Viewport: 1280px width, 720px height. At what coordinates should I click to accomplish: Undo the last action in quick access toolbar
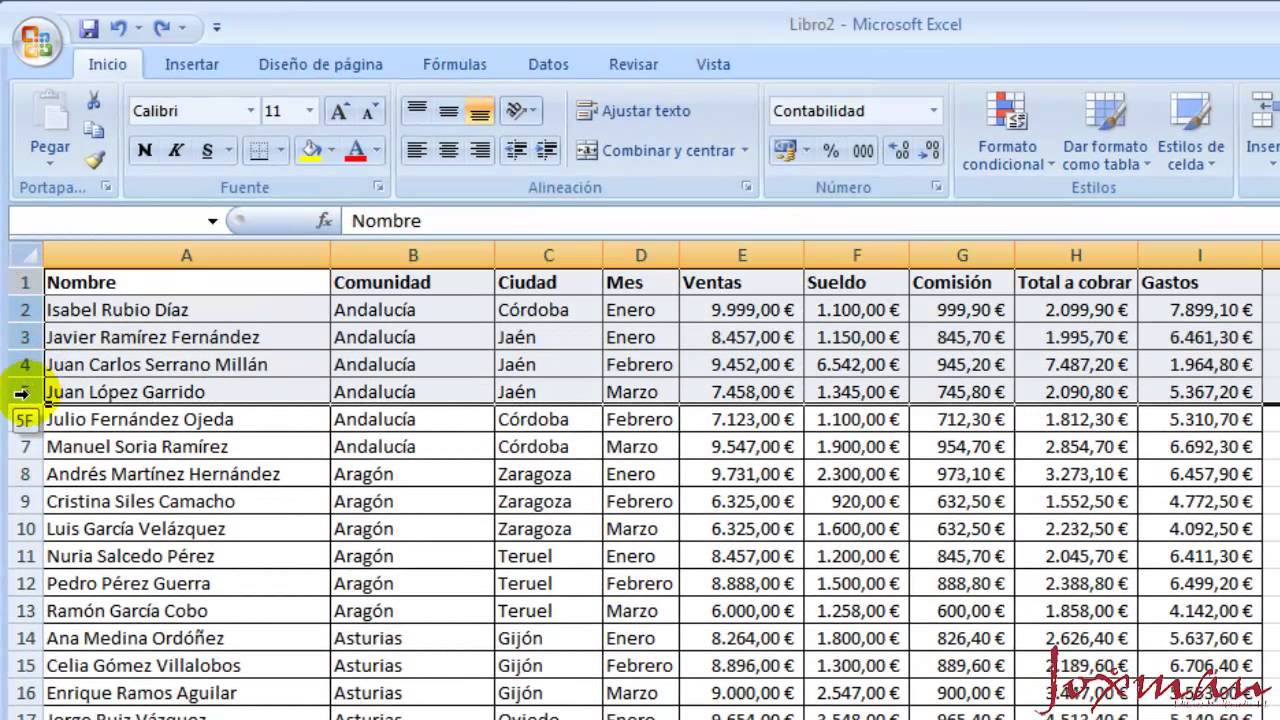coord(119,28)
